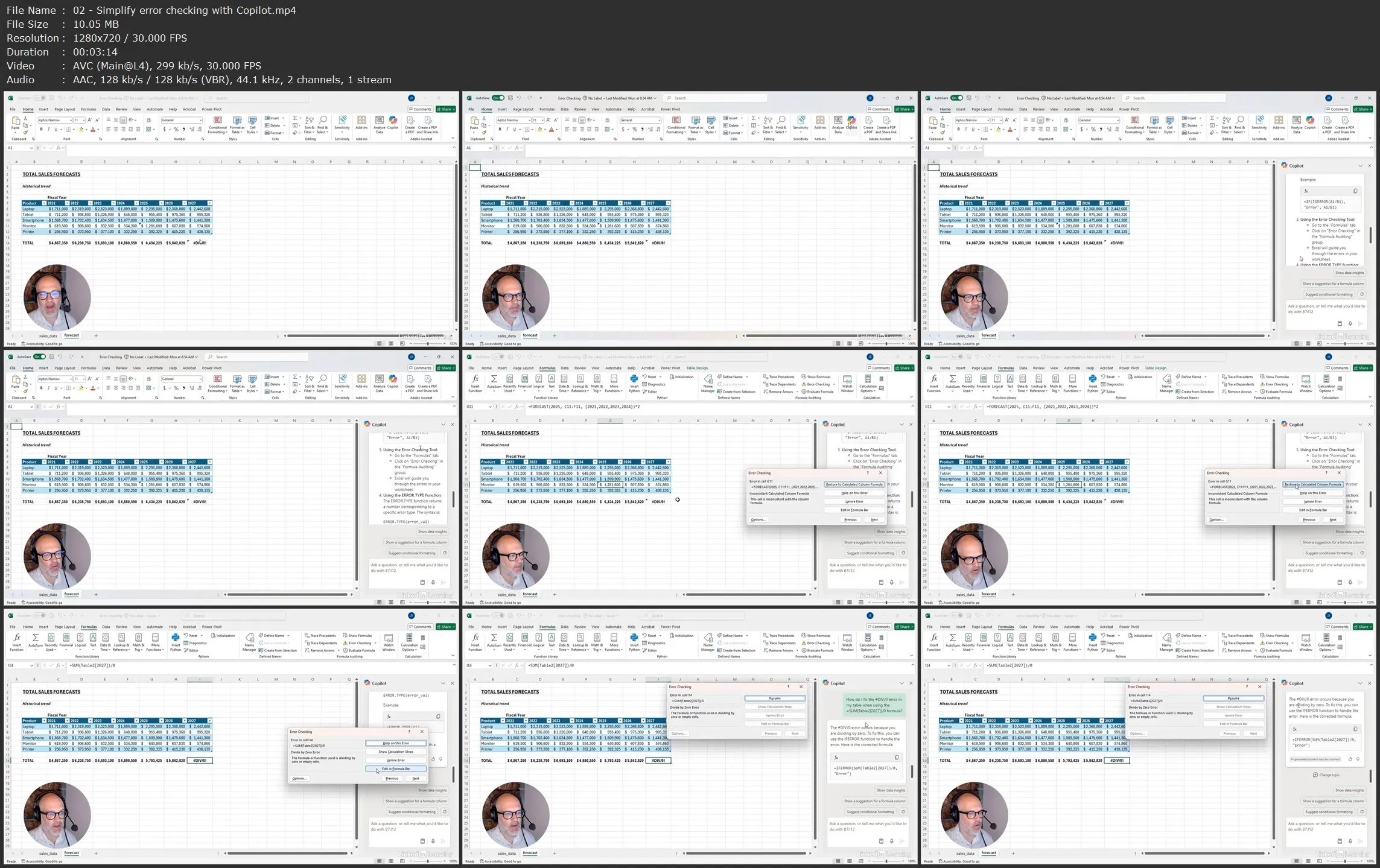Click Edit in Formula Bar, bottom-left frame
Image resolution: width=1380 pixels, height=868 pixels.
[396, 768]
